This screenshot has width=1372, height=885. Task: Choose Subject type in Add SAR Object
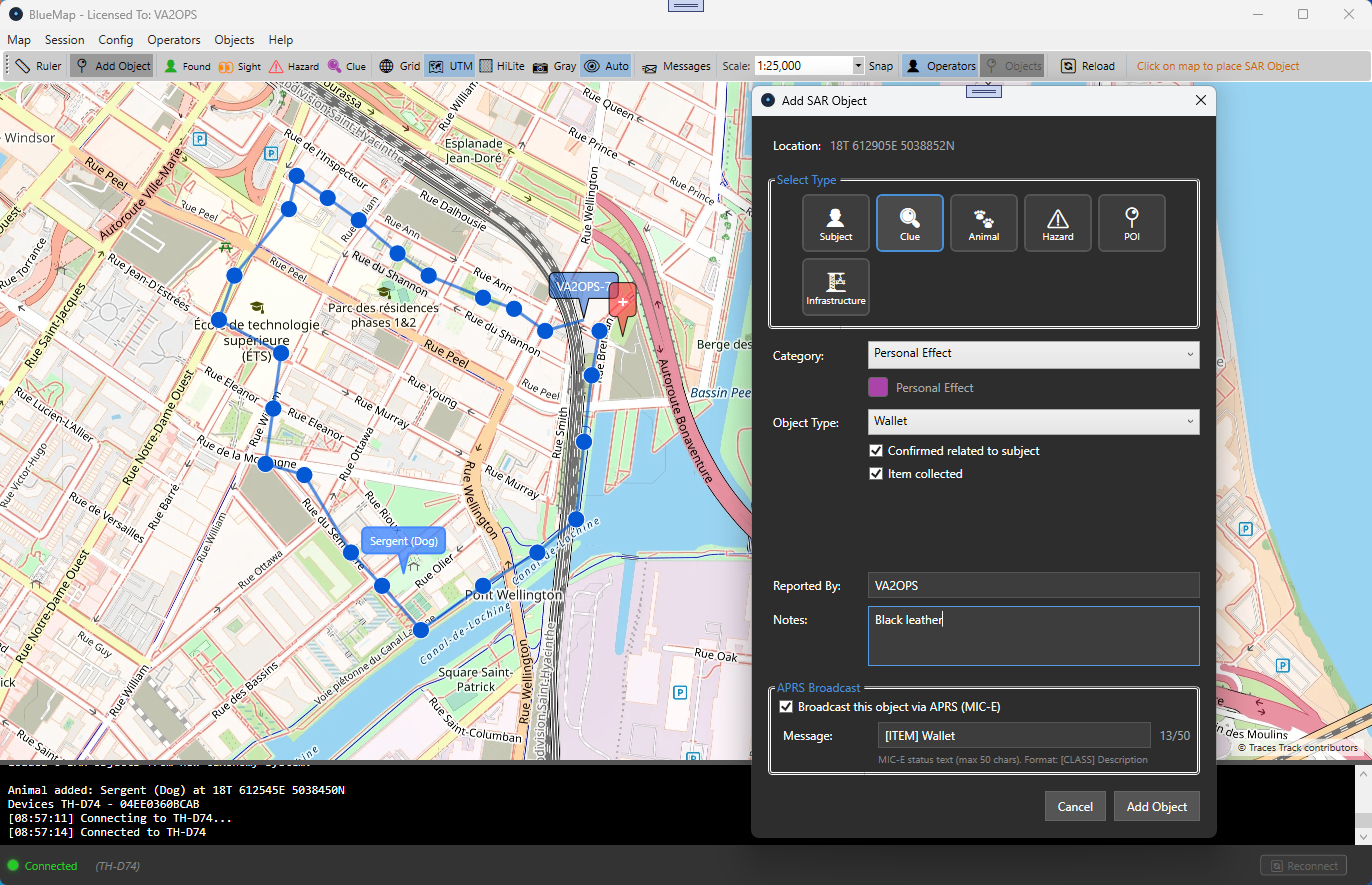click(x=836, y=223)
